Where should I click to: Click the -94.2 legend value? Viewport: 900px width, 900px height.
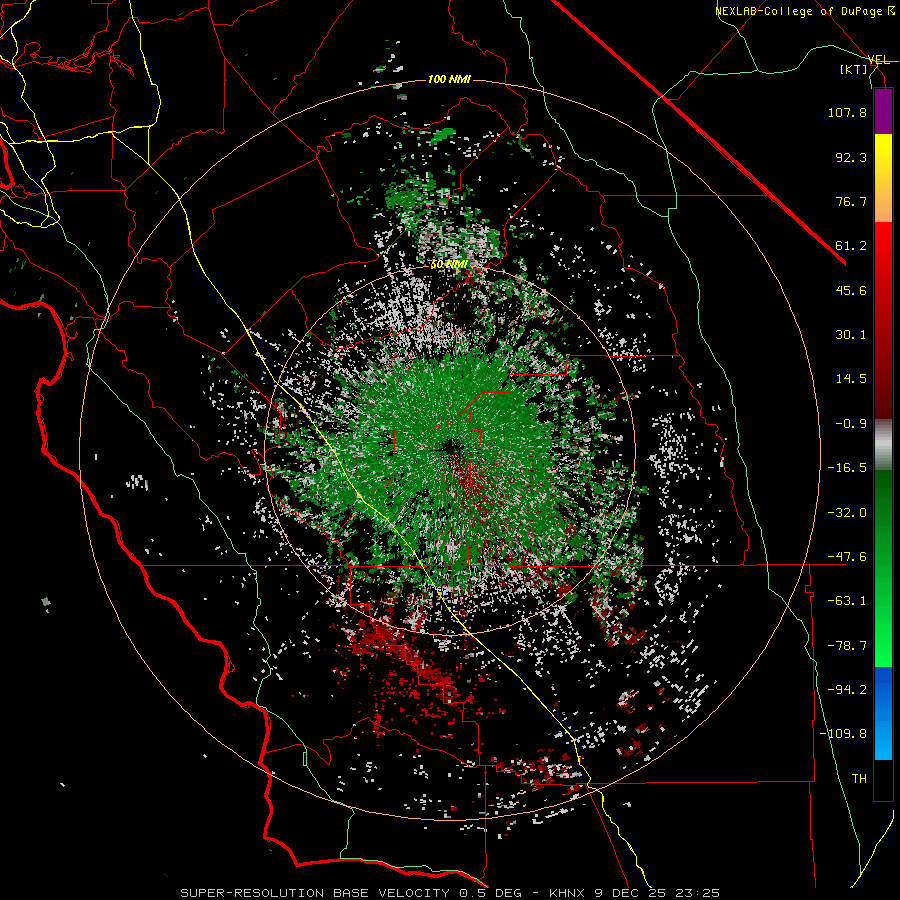847,690
